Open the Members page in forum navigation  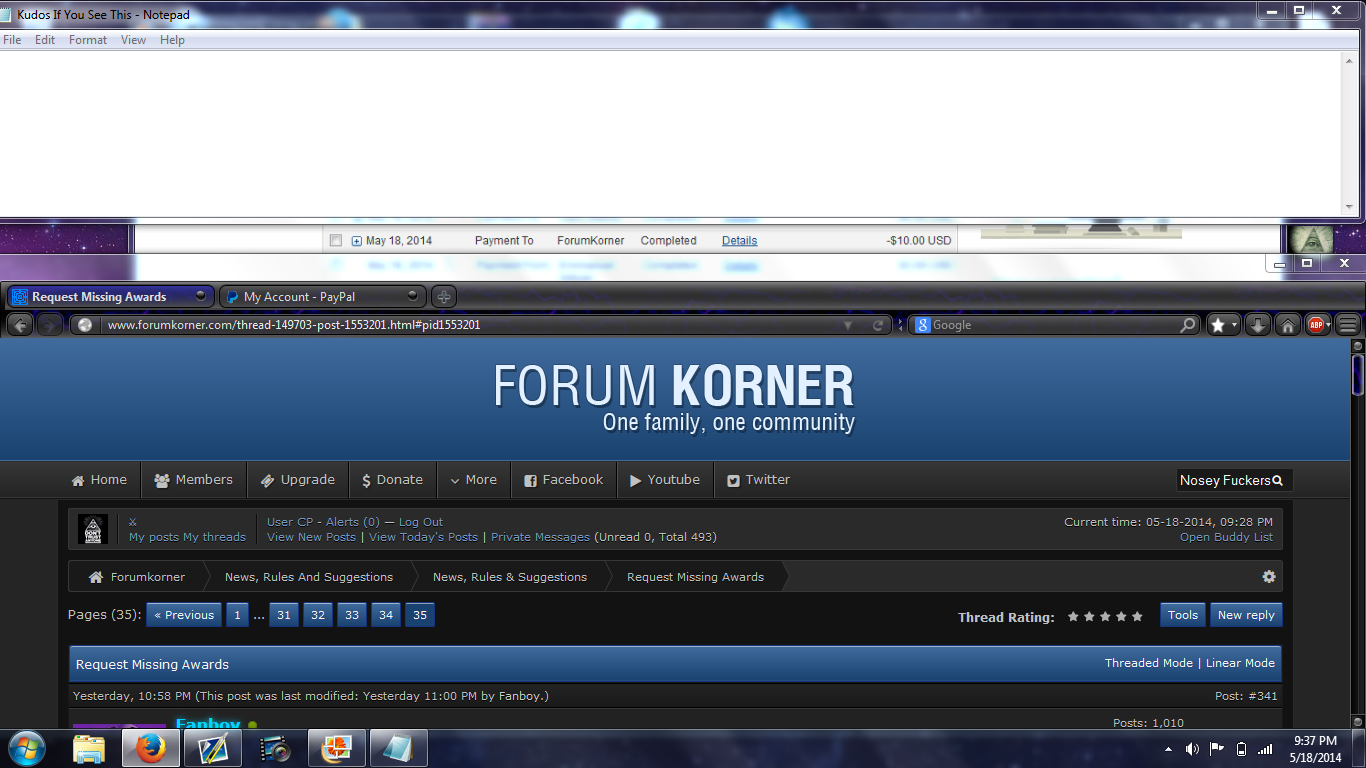(193, 480)
